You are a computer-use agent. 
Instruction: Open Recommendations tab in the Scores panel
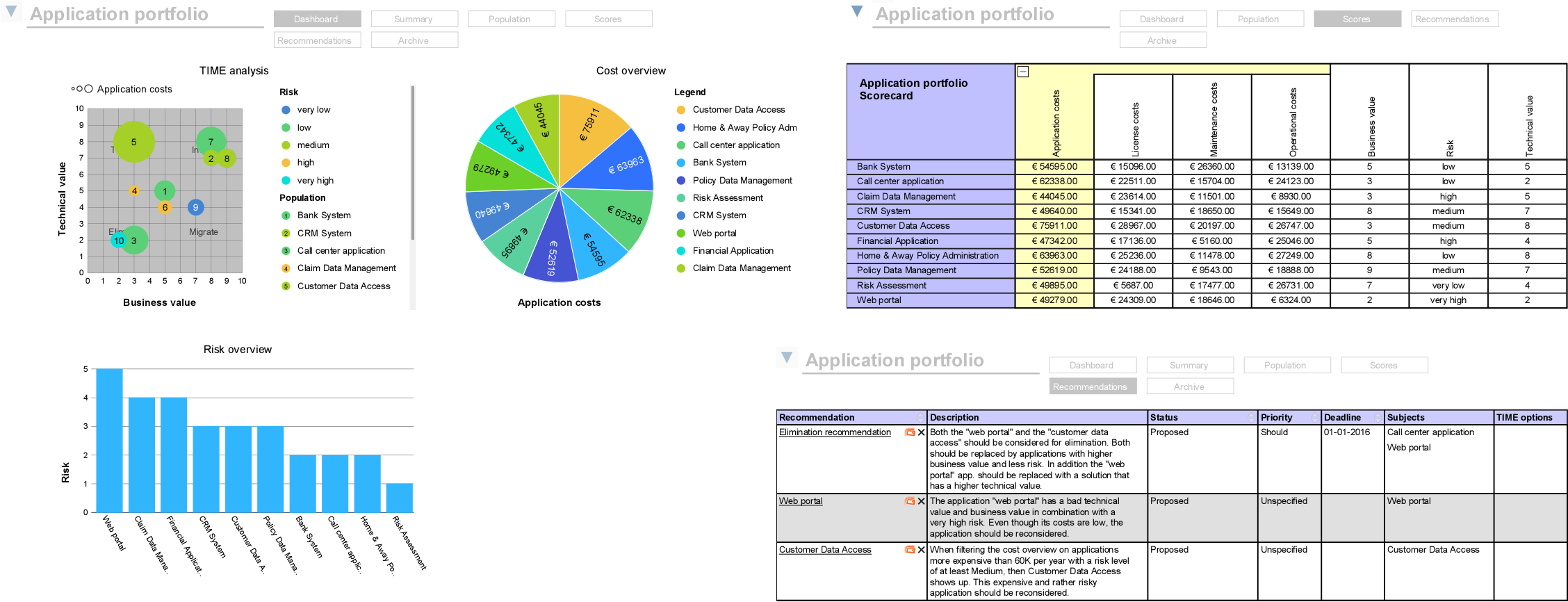click(x=1455, y=19)
